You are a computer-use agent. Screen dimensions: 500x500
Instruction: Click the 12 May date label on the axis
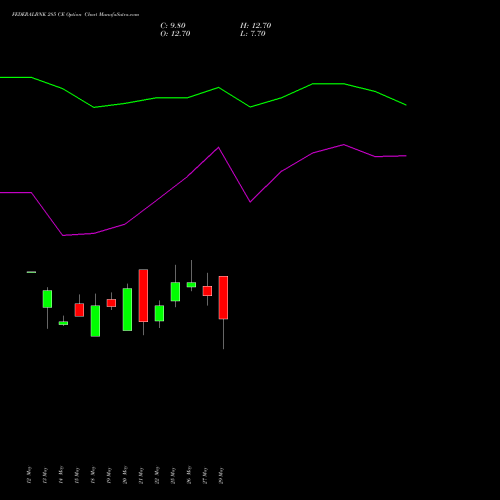tap(29, 475)
